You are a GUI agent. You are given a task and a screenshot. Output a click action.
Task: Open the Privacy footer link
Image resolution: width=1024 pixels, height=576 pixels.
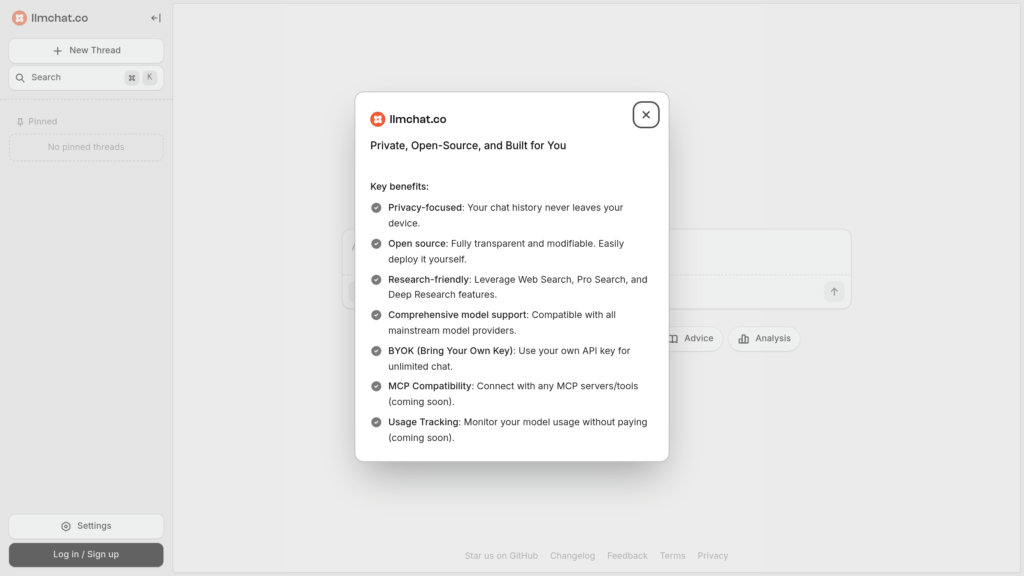click(x=712, y=556)
